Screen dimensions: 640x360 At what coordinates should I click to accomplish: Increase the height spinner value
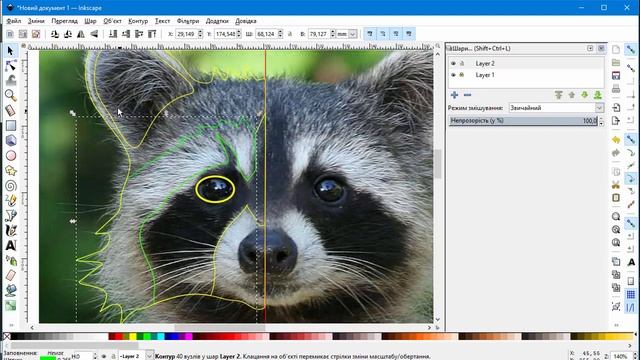333,32
